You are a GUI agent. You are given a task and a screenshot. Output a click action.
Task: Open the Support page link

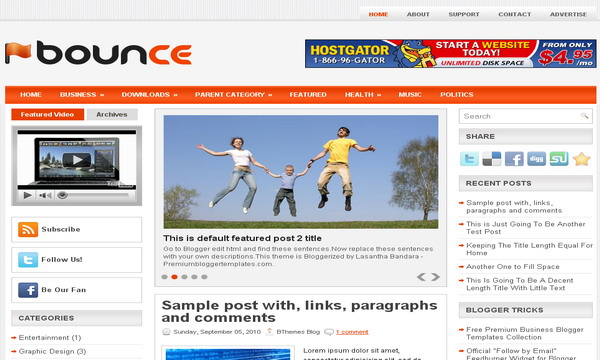pos(464,14)
